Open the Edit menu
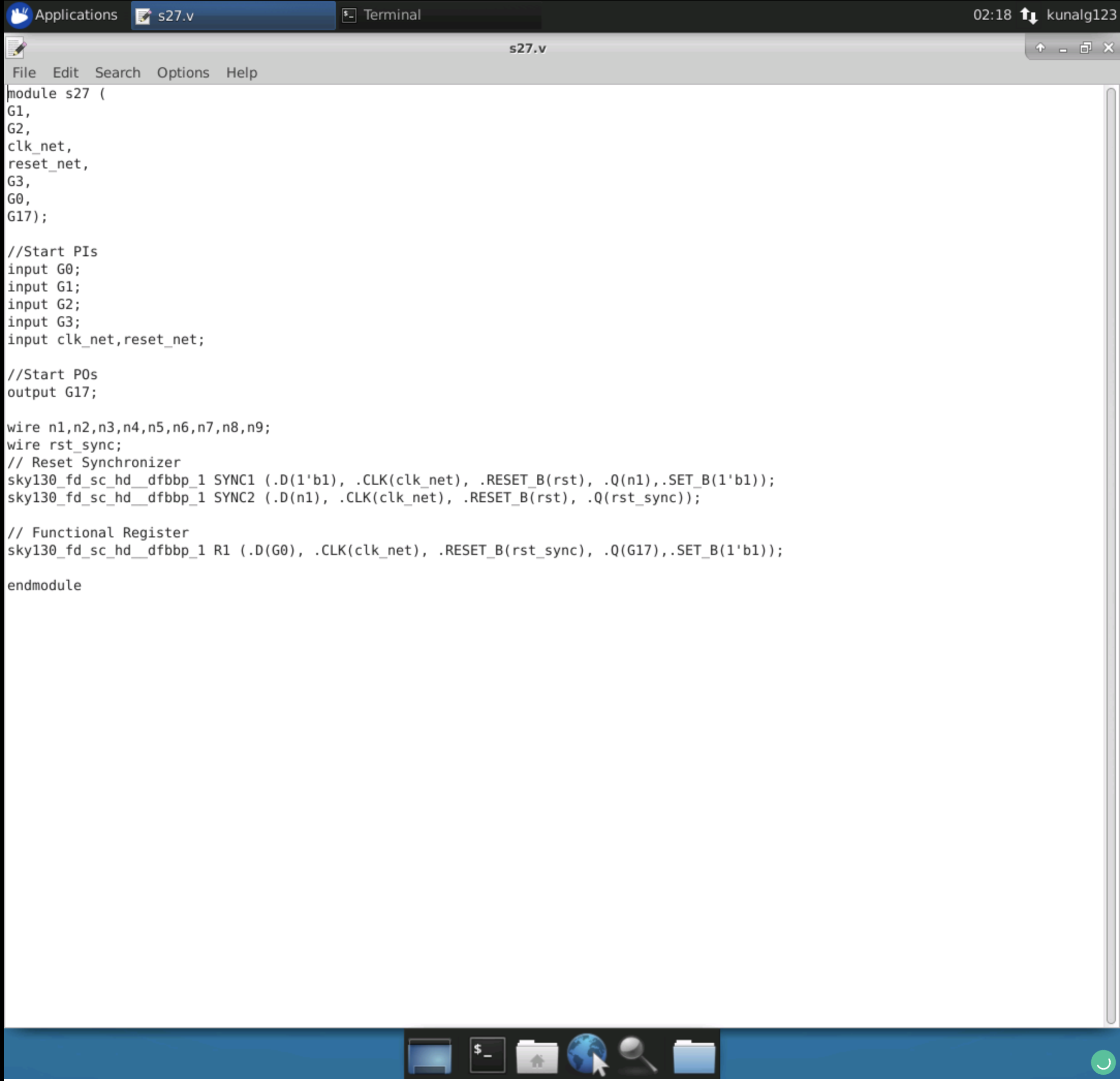 pos(65,72)
